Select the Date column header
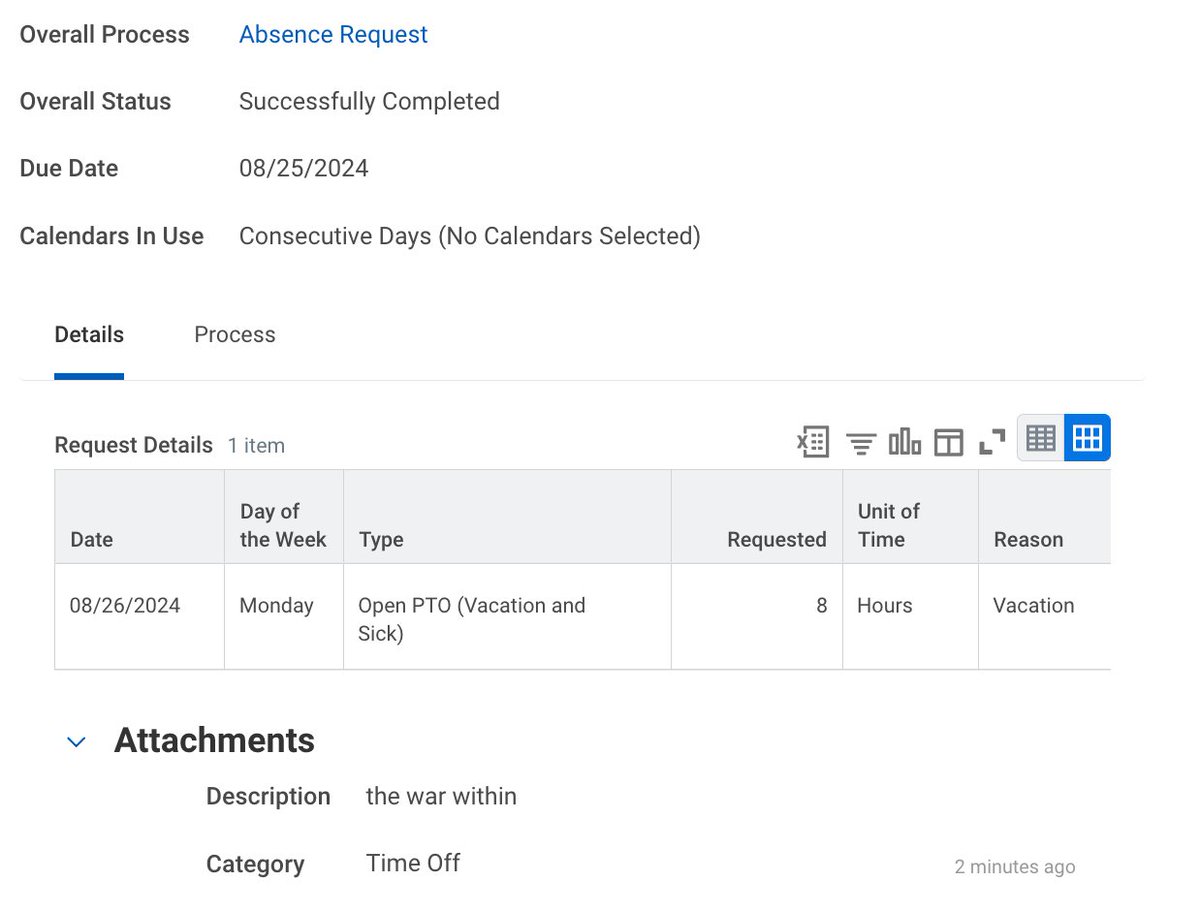Image resolution: width=1200 pixels, height=912 pixels. coord(139,517)
